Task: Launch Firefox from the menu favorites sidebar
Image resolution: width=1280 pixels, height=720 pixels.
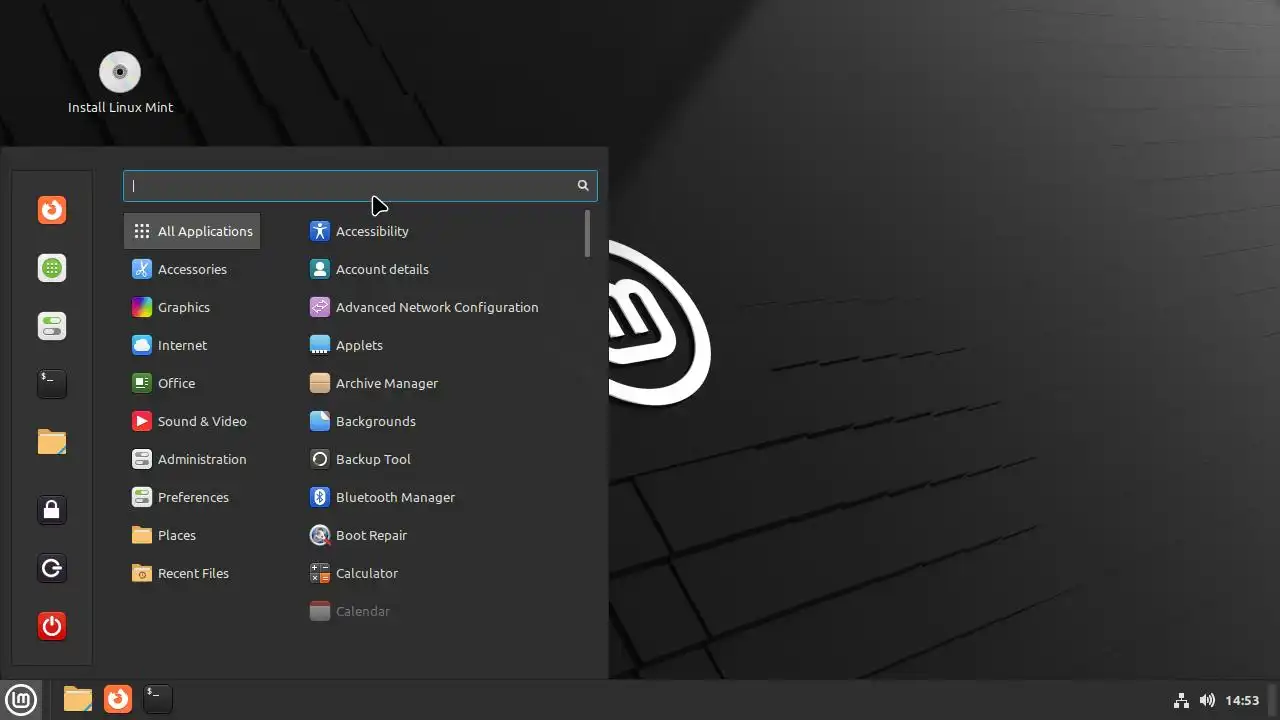Action: click(52, 210)
